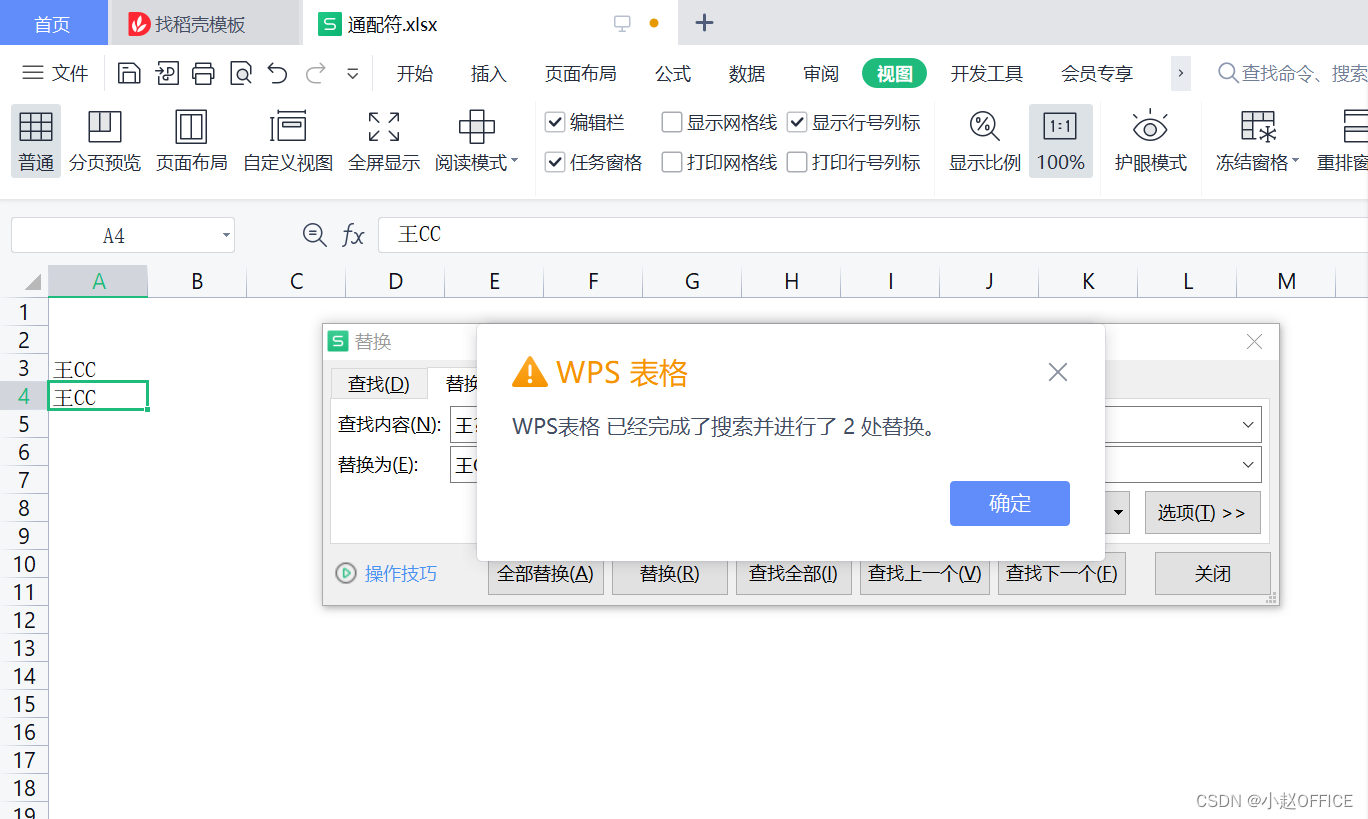
Task: Open the 审阅 ribbon tab
Action: [x=821, y=73]
